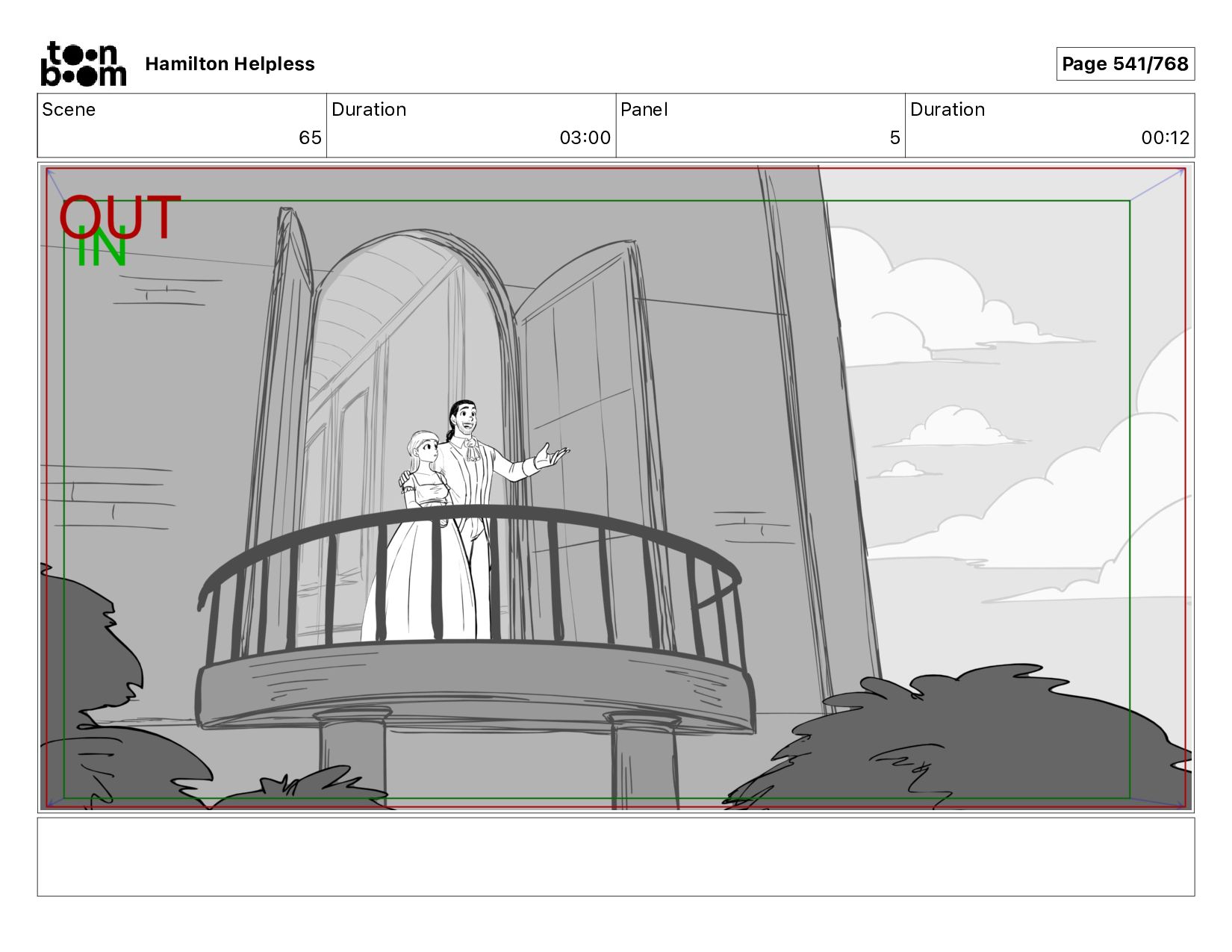Click the red 'OUT' camera label
1232x952 pixels.
point(119,217)
